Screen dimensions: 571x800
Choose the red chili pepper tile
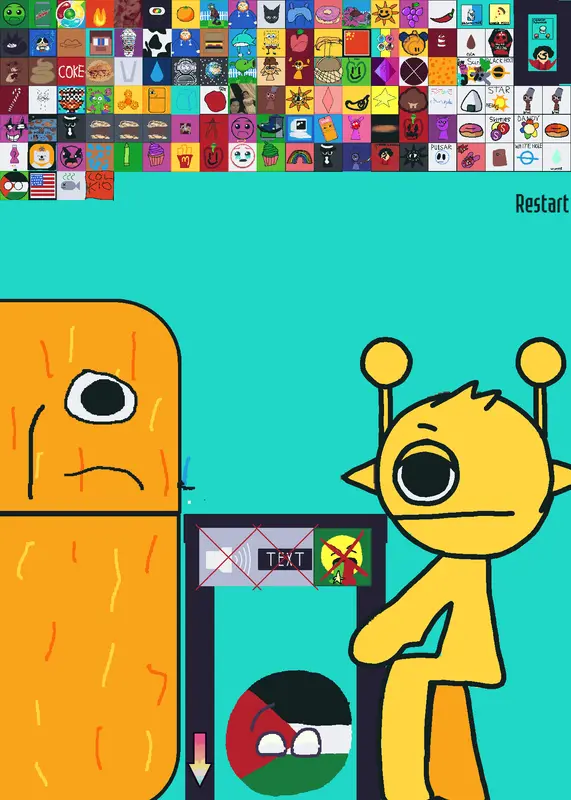(x=442, y=14)
